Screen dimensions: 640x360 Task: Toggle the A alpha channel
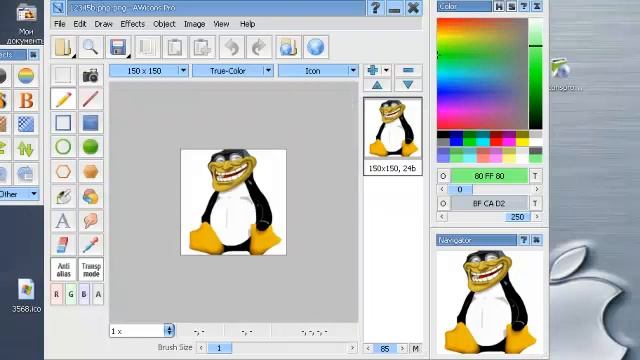98,294
